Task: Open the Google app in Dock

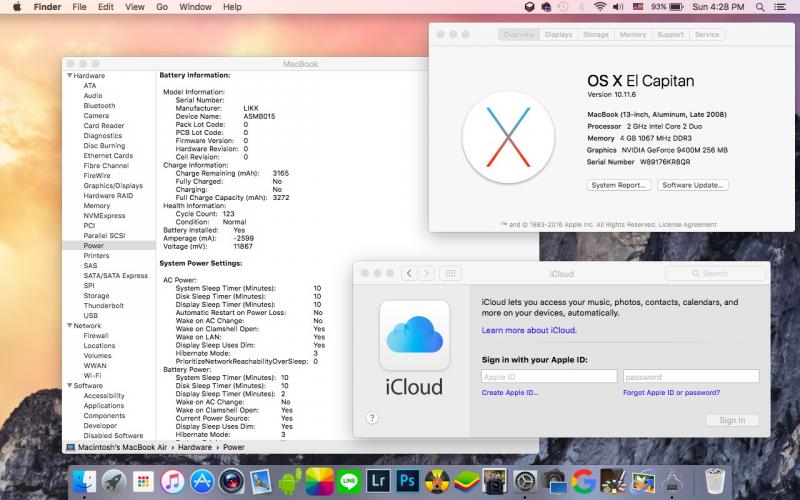Action: click(x=584, y=481)
